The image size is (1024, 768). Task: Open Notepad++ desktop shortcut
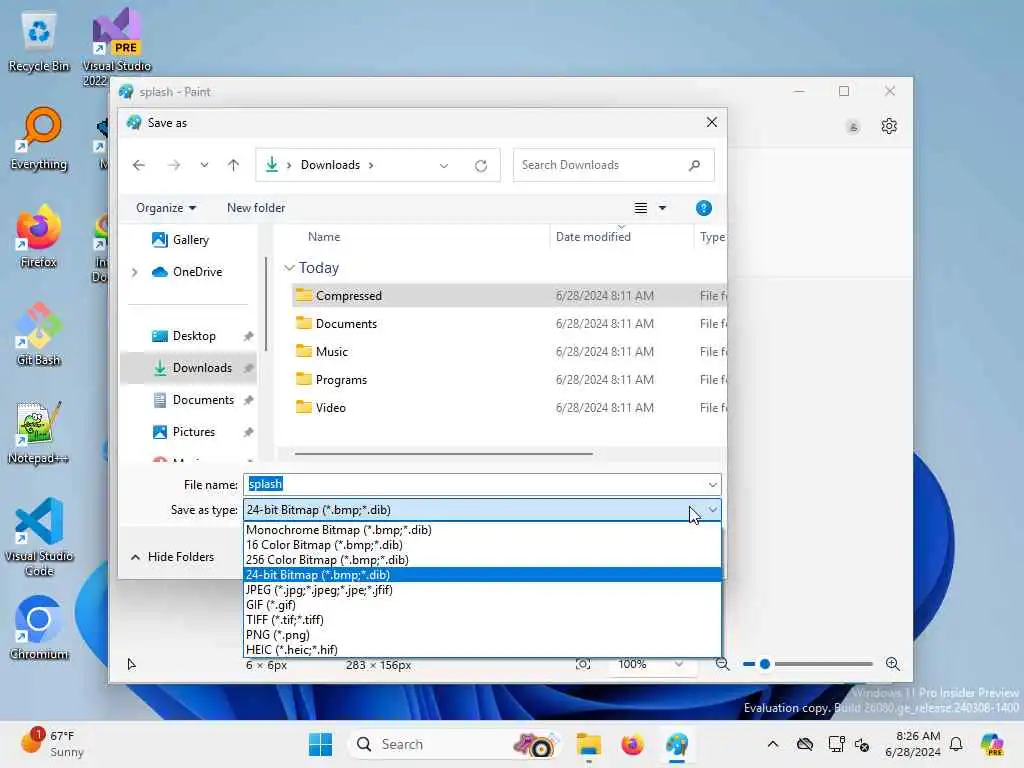(38, 432)
